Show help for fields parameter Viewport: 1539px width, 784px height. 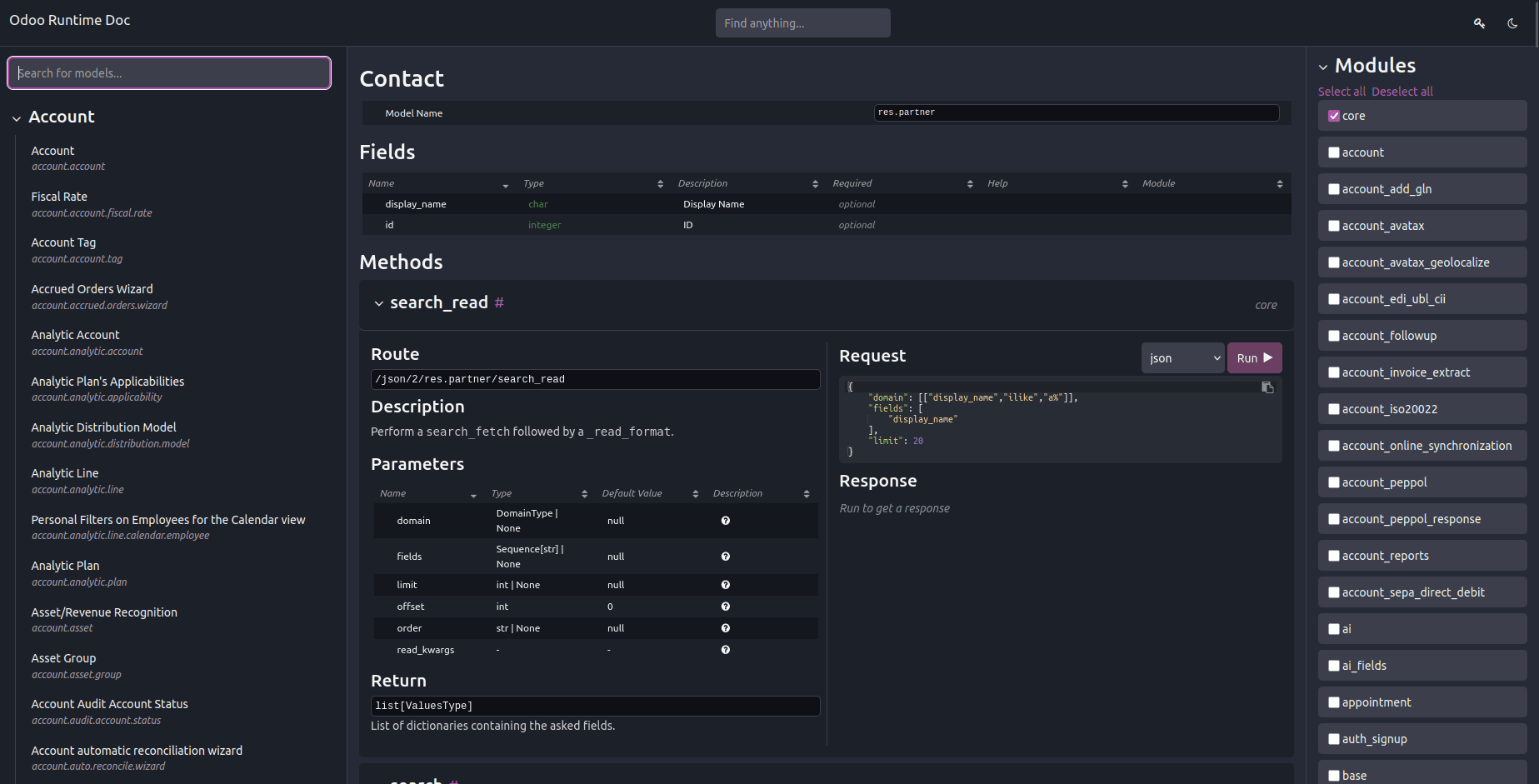point(726,557)
